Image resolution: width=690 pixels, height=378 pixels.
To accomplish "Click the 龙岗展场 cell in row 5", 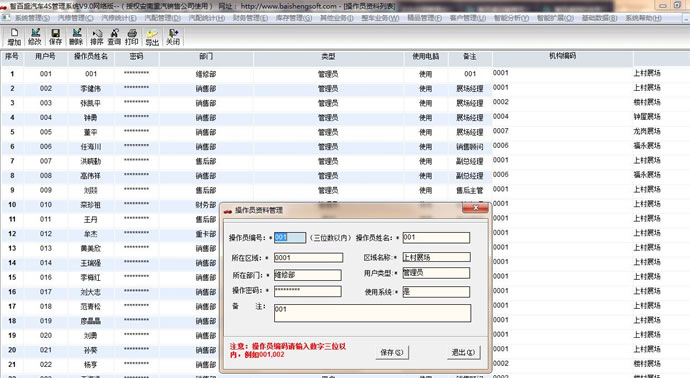I will 647,131.
